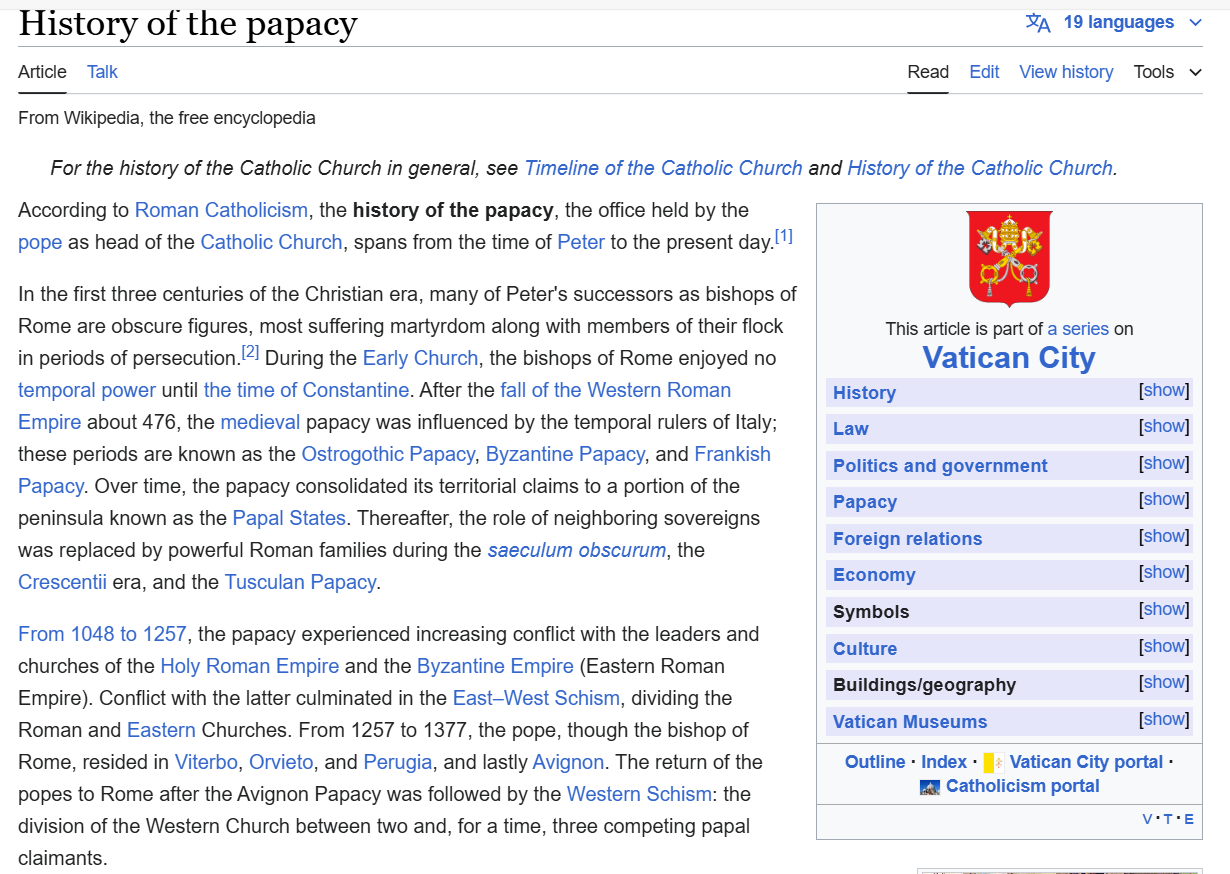Click the Catholicism portal icon
This screenshot has width=1230, height=874.
pyautogui.click(x=930, y=787)
